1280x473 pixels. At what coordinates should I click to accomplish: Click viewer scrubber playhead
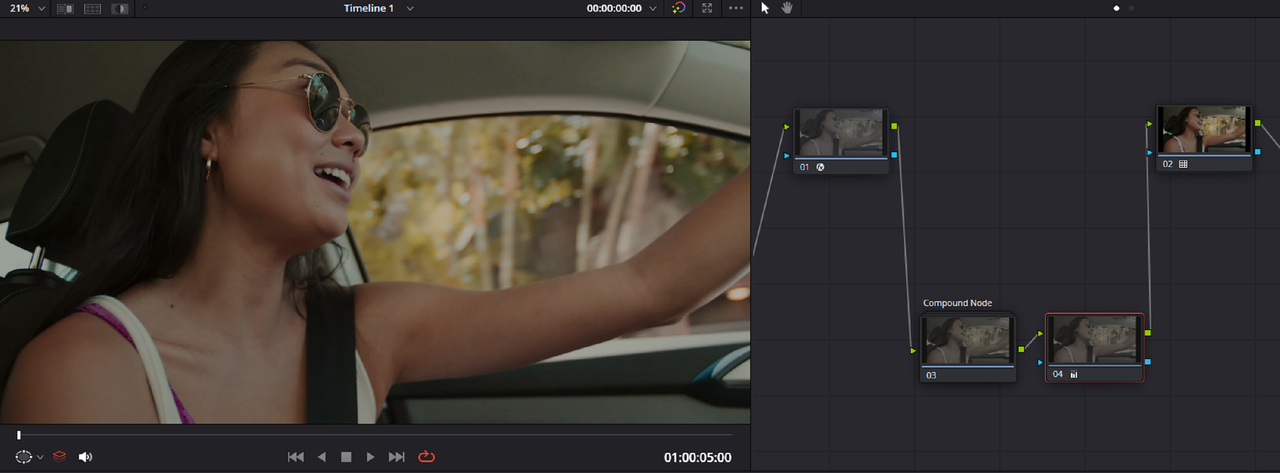pyautogui.click(x=18, y=435)
